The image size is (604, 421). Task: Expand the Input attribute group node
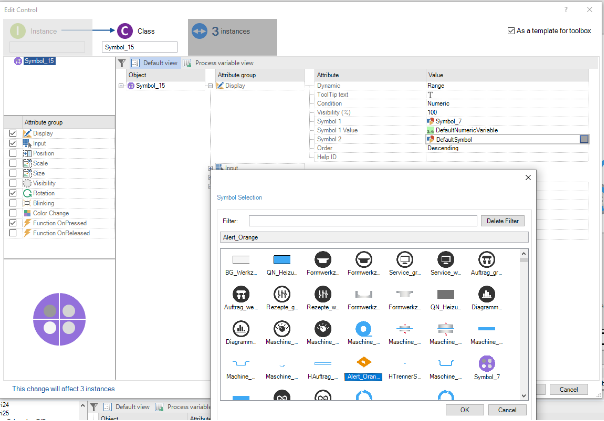pyautogui.click(x=210, y=168)
